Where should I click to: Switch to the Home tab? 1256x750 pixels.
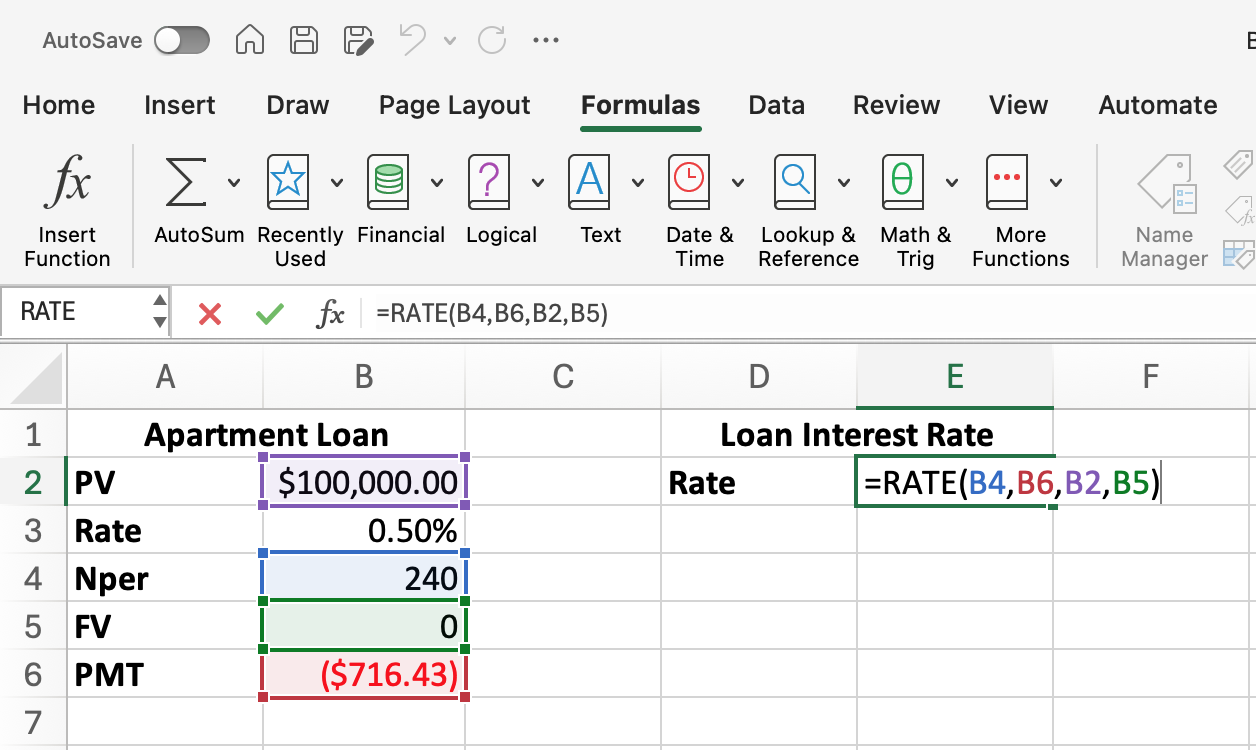[x=59, y=105]
